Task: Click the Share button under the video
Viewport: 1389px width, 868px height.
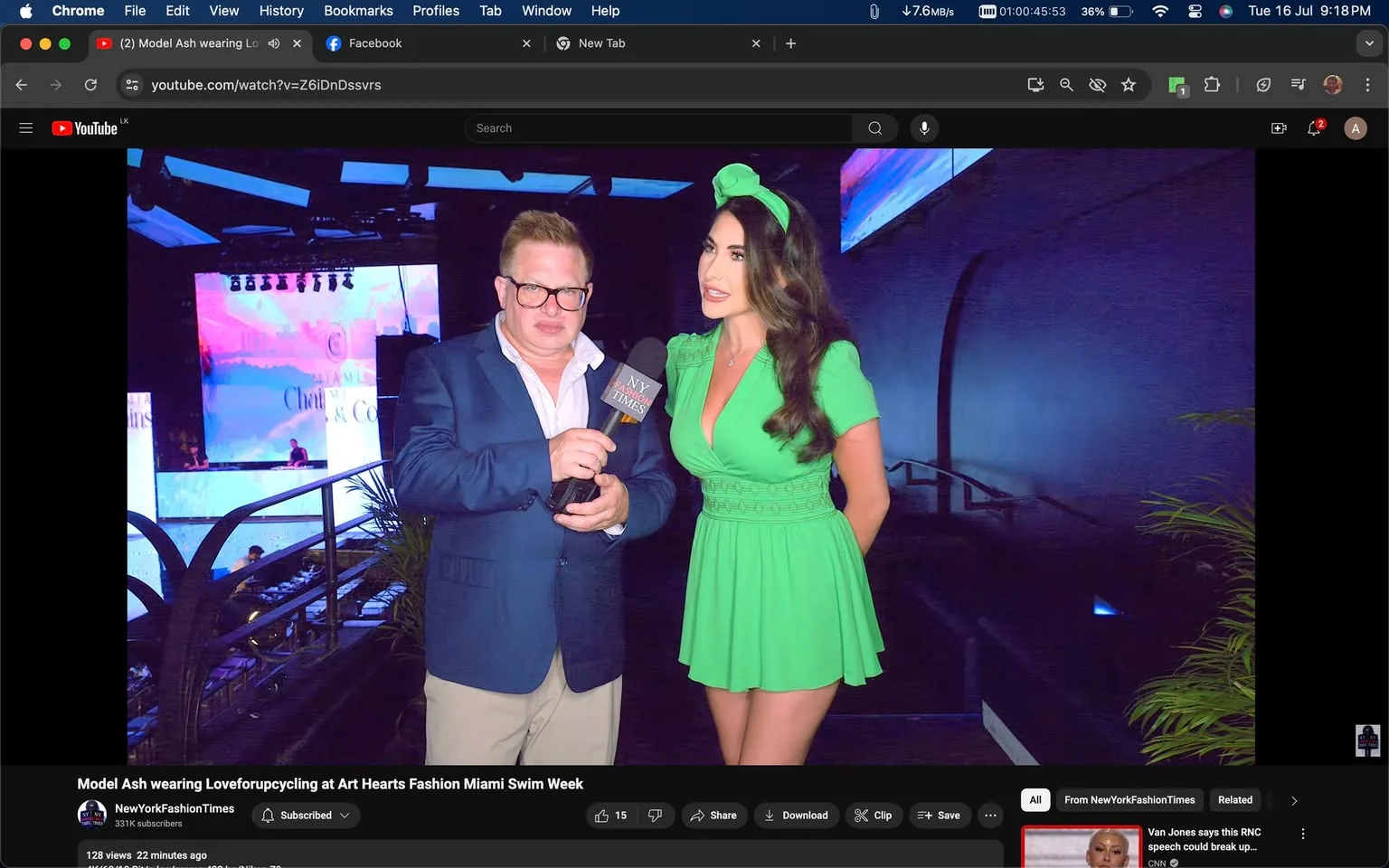Action: (713, 815)
